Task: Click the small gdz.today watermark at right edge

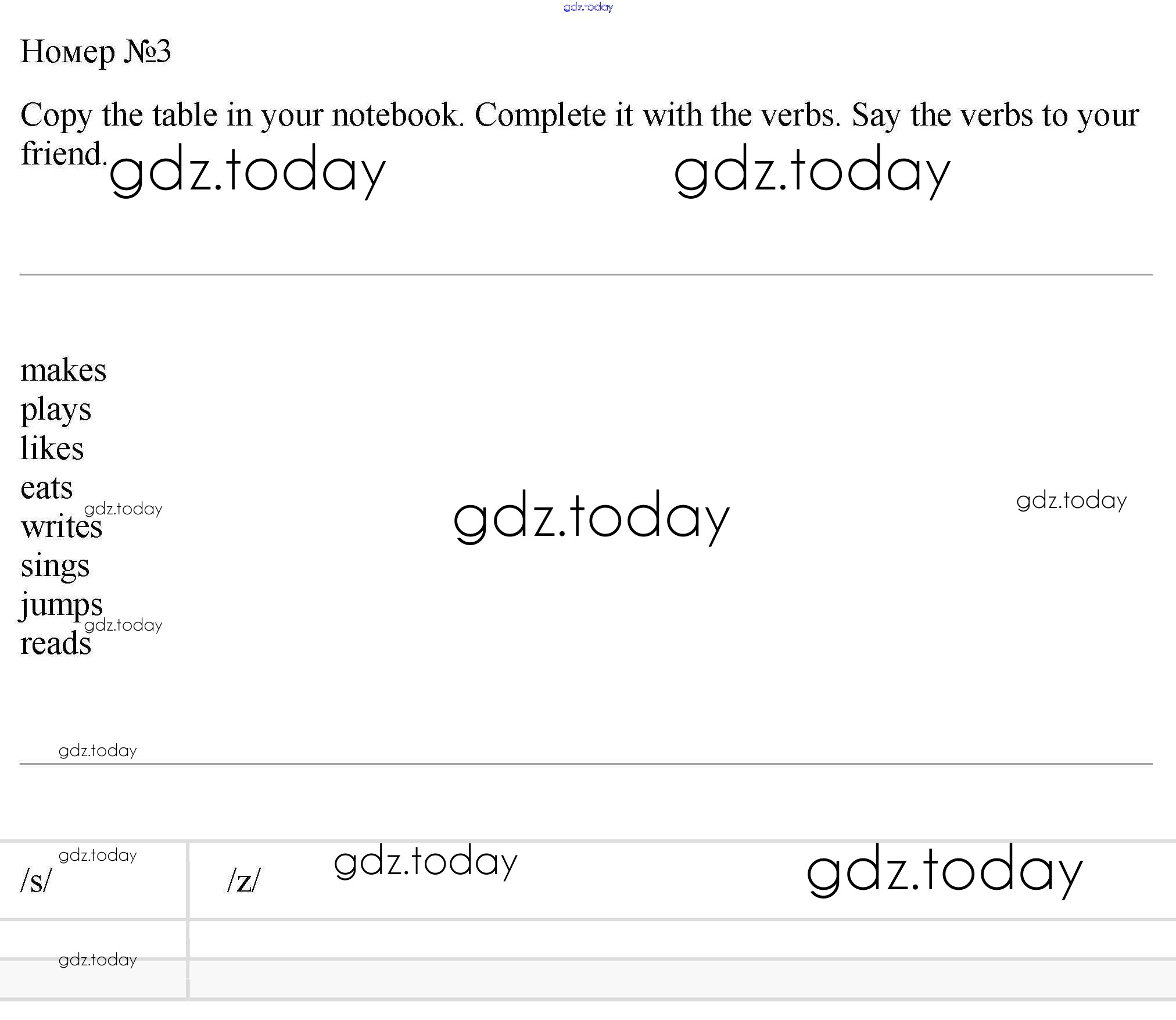Action: tap(1071, 501)
